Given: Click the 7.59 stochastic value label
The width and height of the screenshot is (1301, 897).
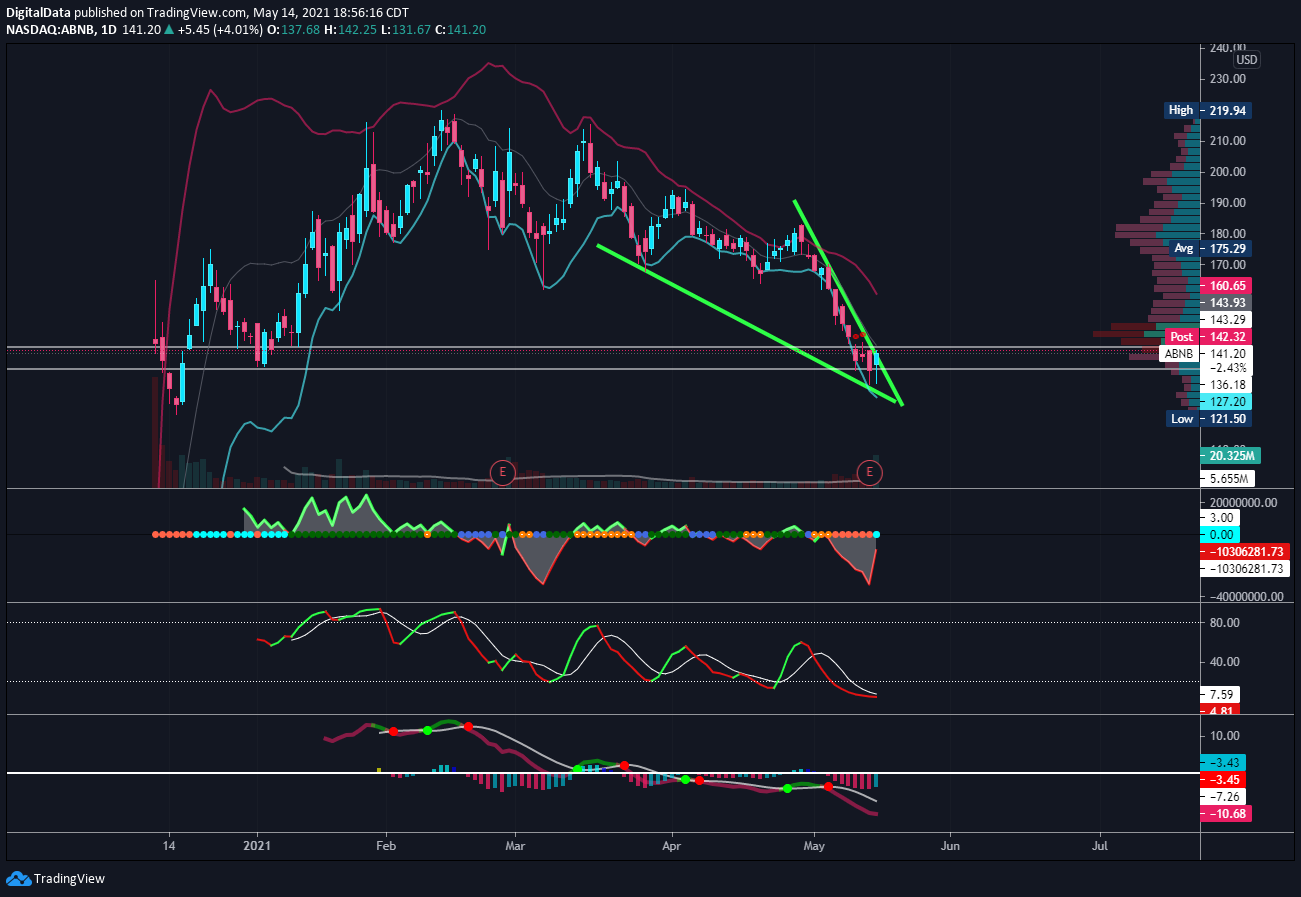Looking at the screenshot, I should [1219, 694].
